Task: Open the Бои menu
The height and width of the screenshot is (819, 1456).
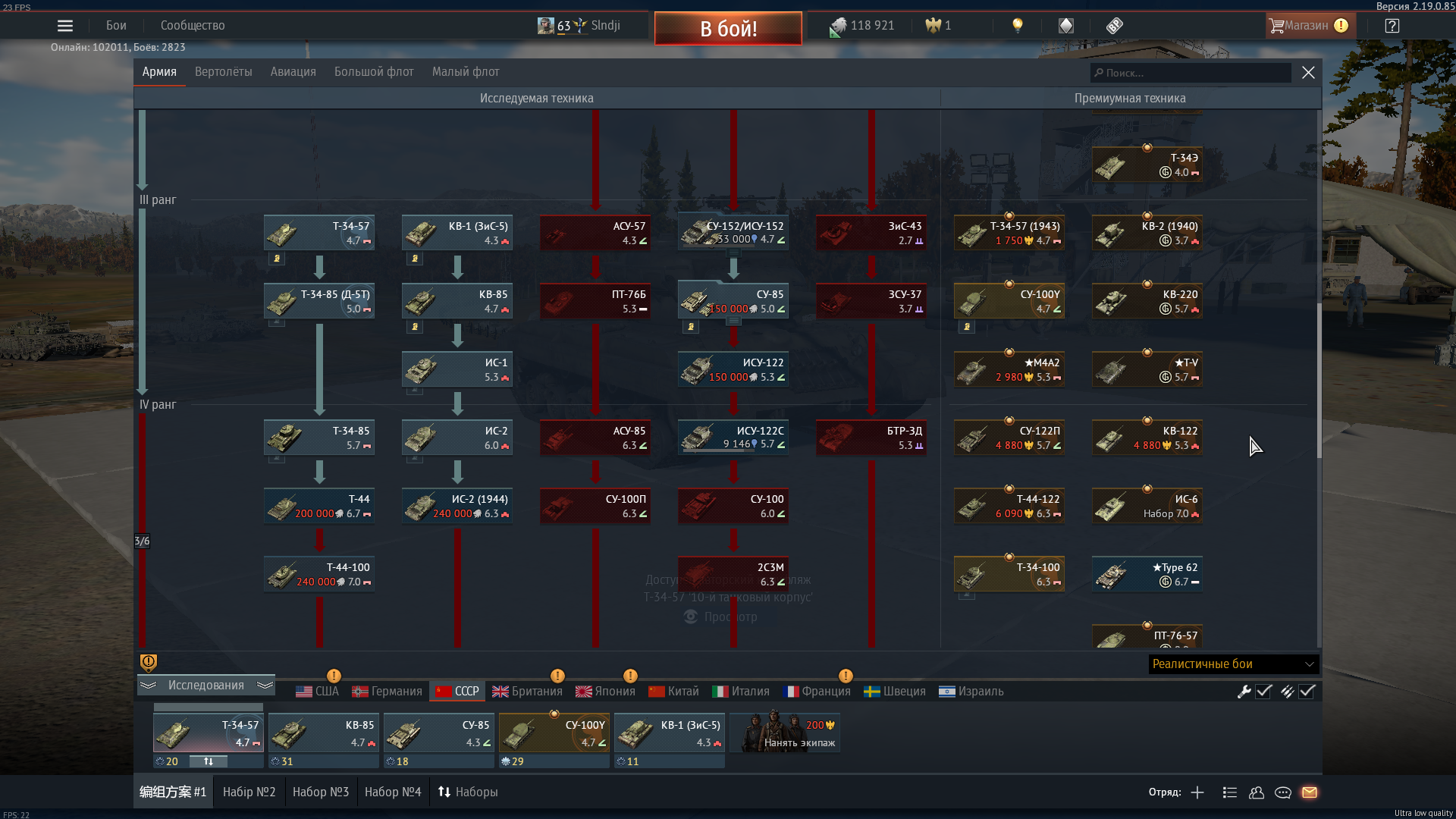Action: (116, 26)
